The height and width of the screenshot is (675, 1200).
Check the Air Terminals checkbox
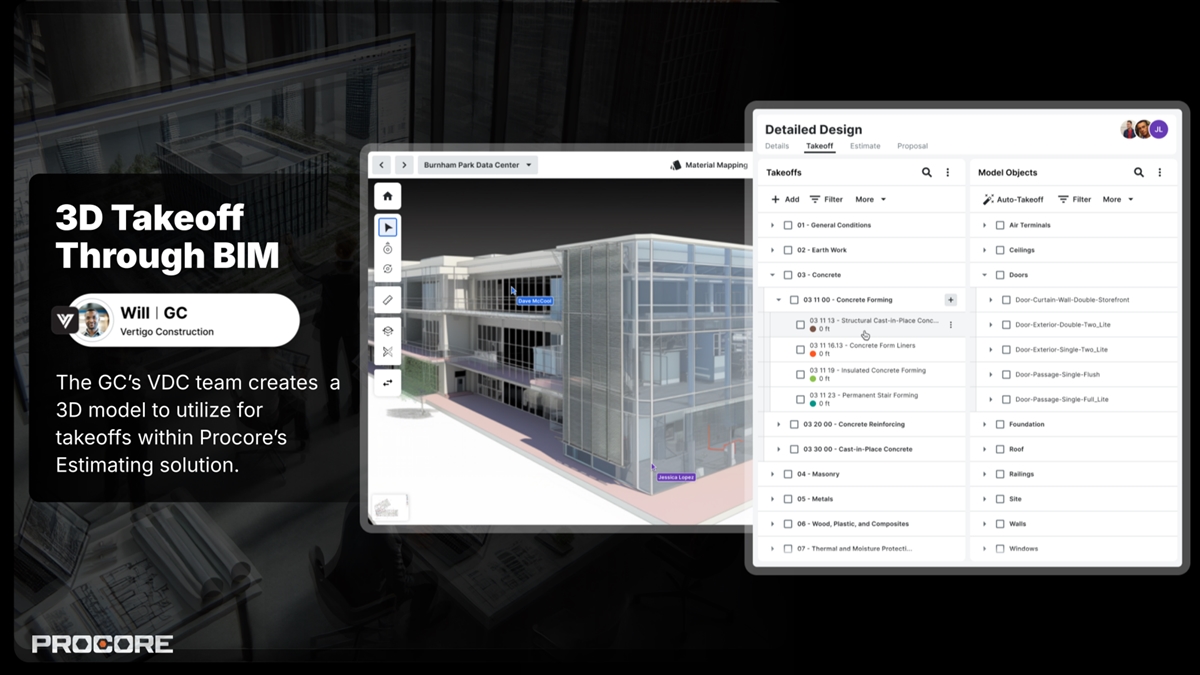1000,225
